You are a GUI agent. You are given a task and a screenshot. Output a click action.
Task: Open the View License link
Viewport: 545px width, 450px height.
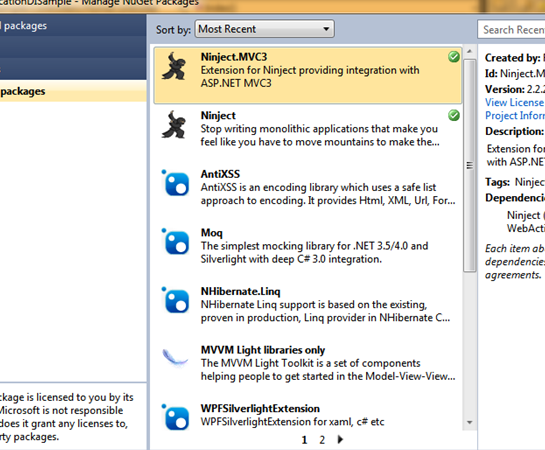tap(515, 103)
